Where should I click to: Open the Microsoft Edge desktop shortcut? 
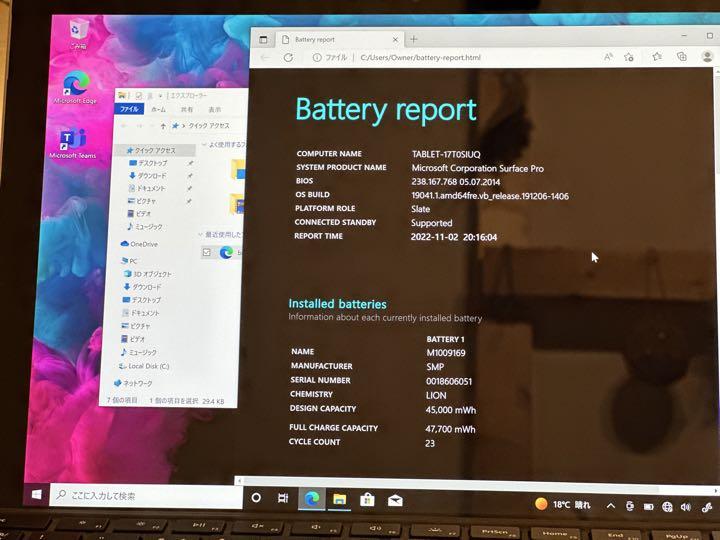[x=76, y=88]
